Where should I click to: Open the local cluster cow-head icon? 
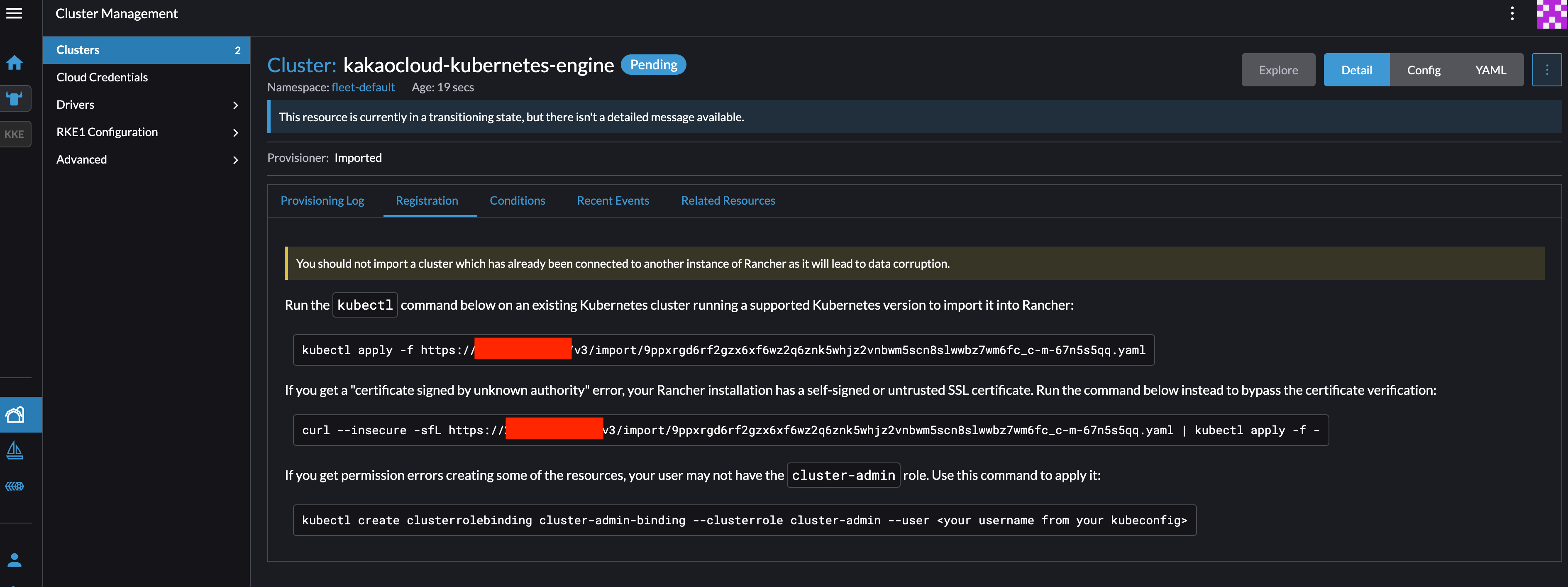[x=15, y=98]
